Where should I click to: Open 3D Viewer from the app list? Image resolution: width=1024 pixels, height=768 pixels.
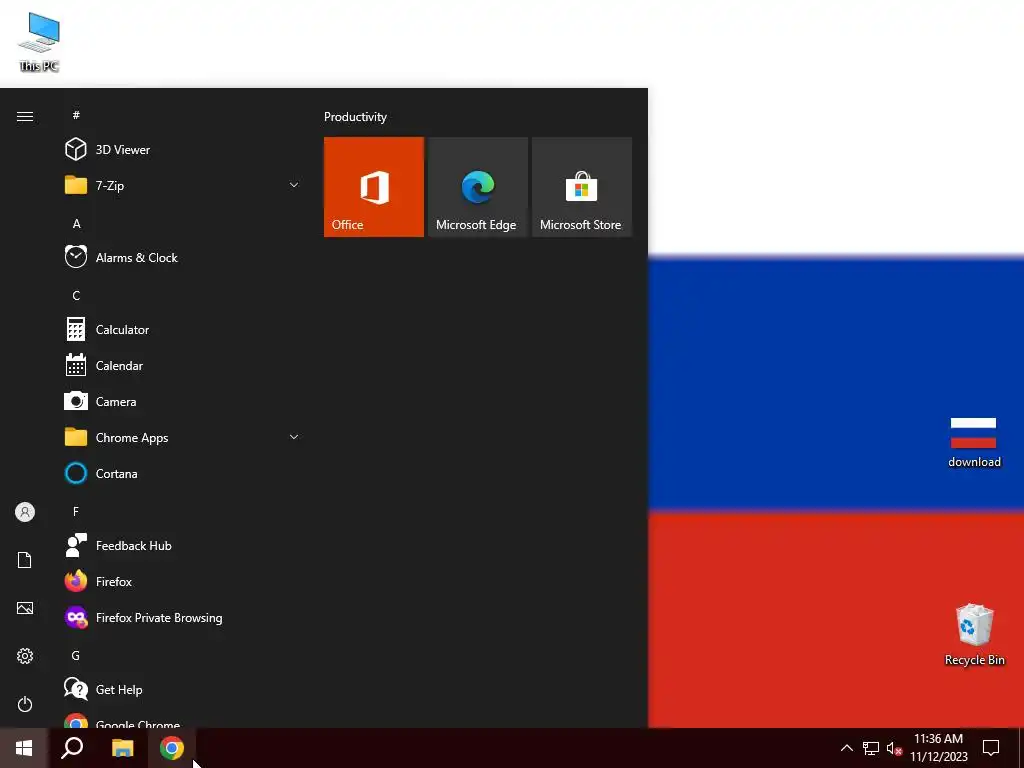[182, 150]
